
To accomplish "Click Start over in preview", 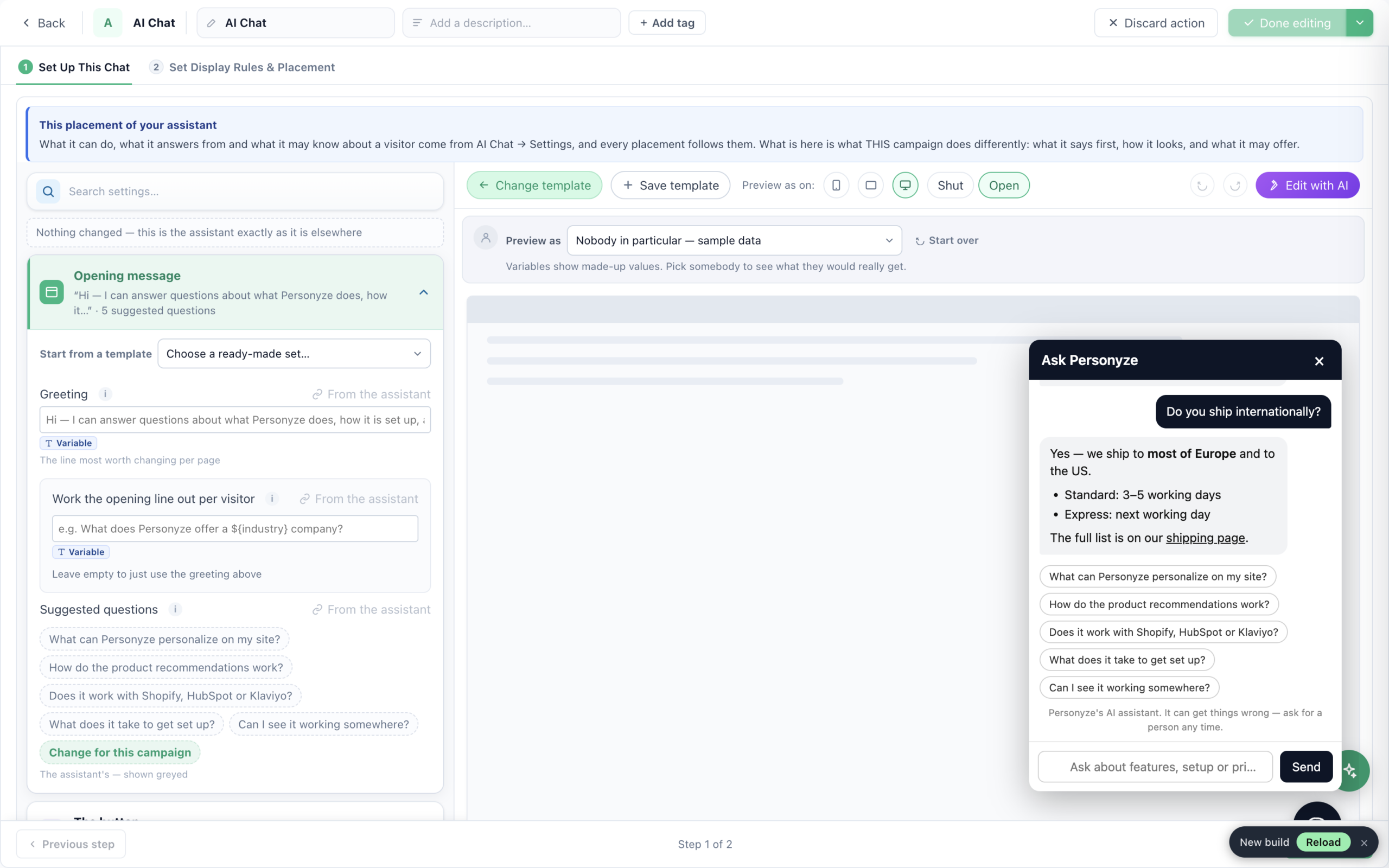I will click(946, 240).
